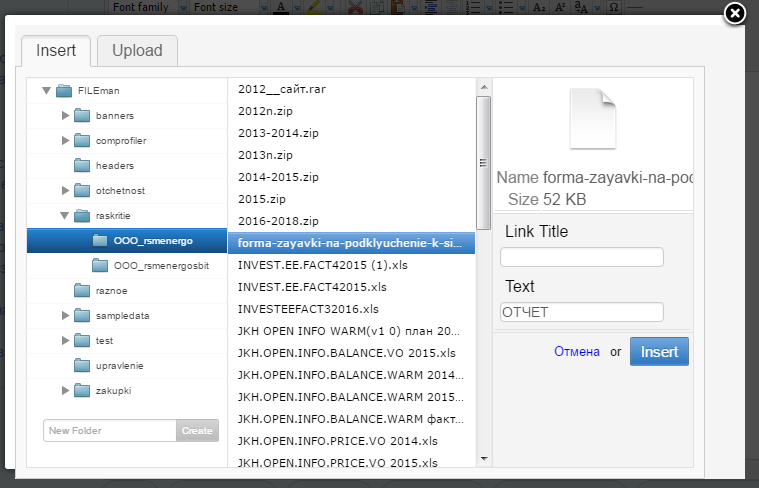Click the upravlenie folder icon

(x=82, y=366)
